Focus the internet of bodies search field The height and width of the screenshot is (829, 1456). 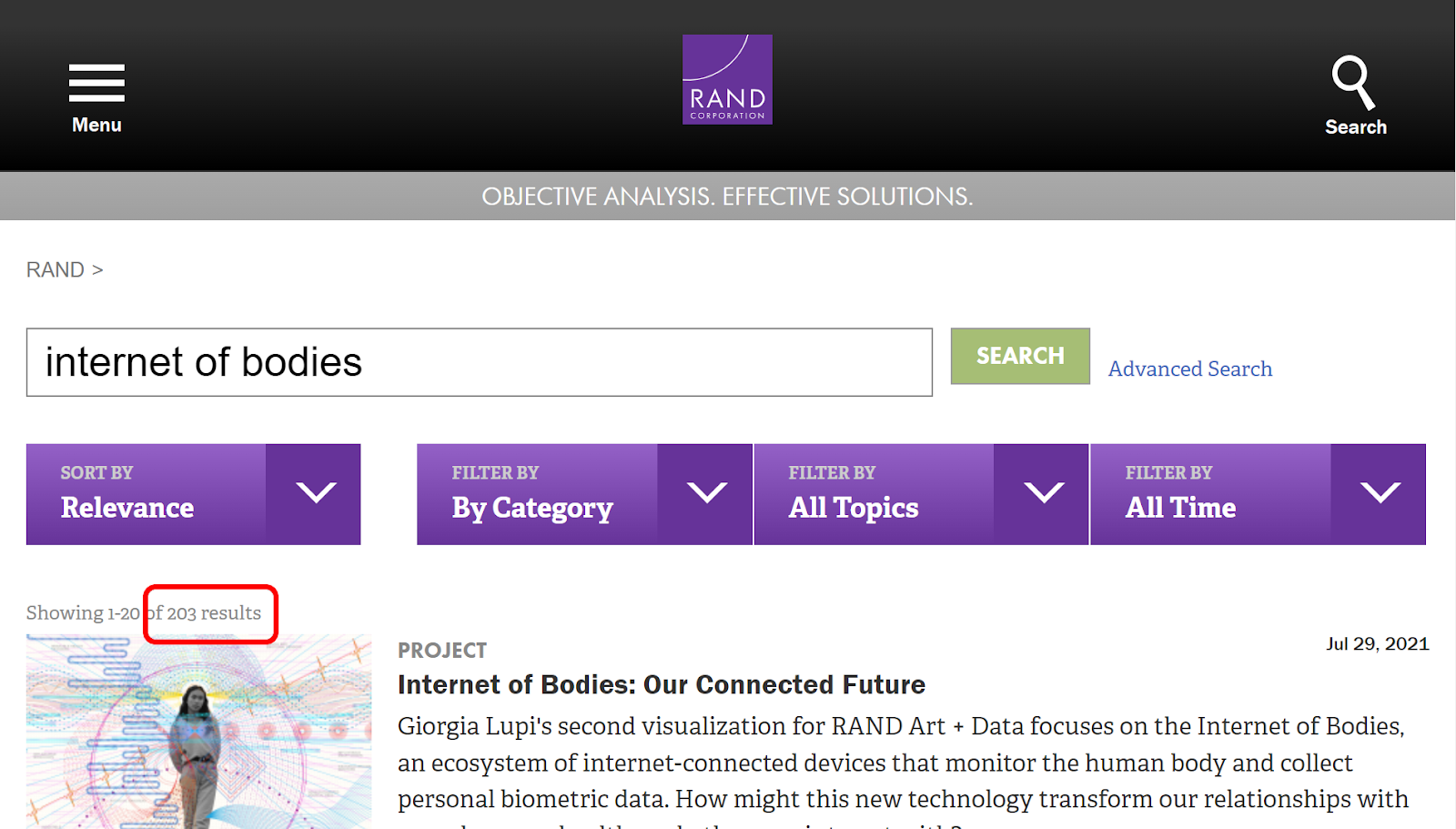click(x=479, y=362)
